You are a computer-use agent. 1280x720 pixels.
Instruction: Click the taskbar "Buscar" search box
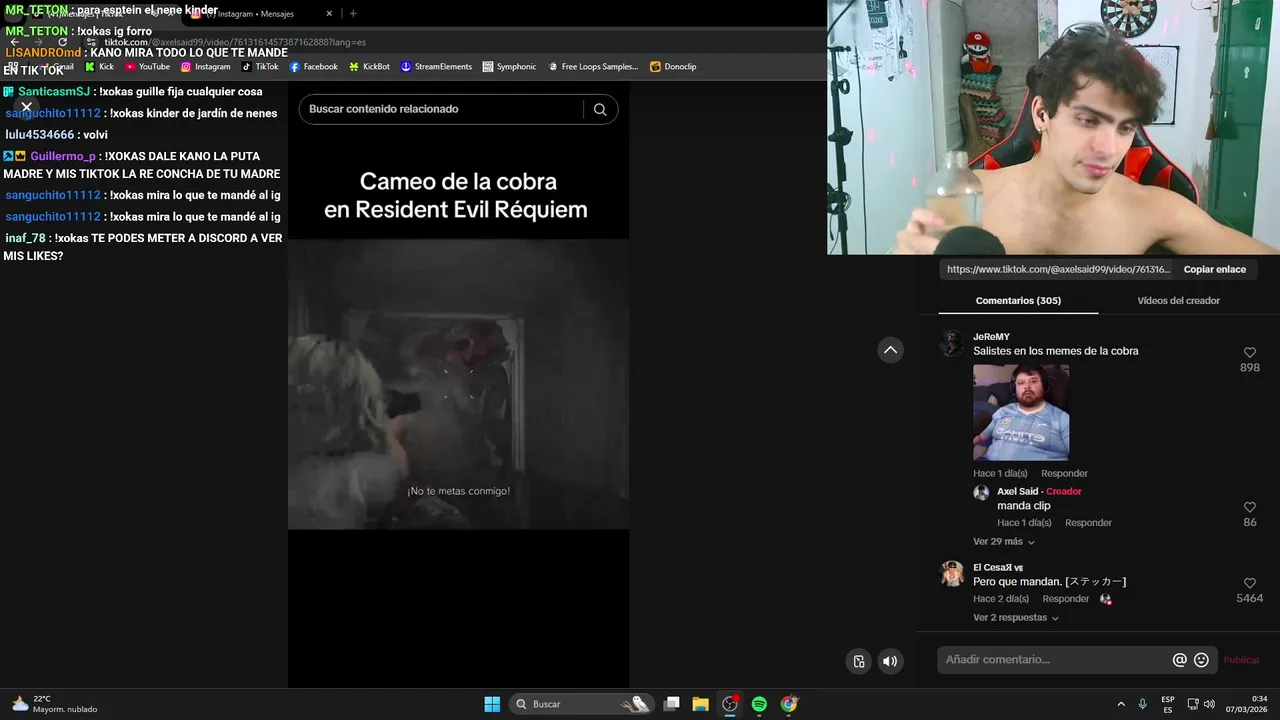tap(584, 704)
